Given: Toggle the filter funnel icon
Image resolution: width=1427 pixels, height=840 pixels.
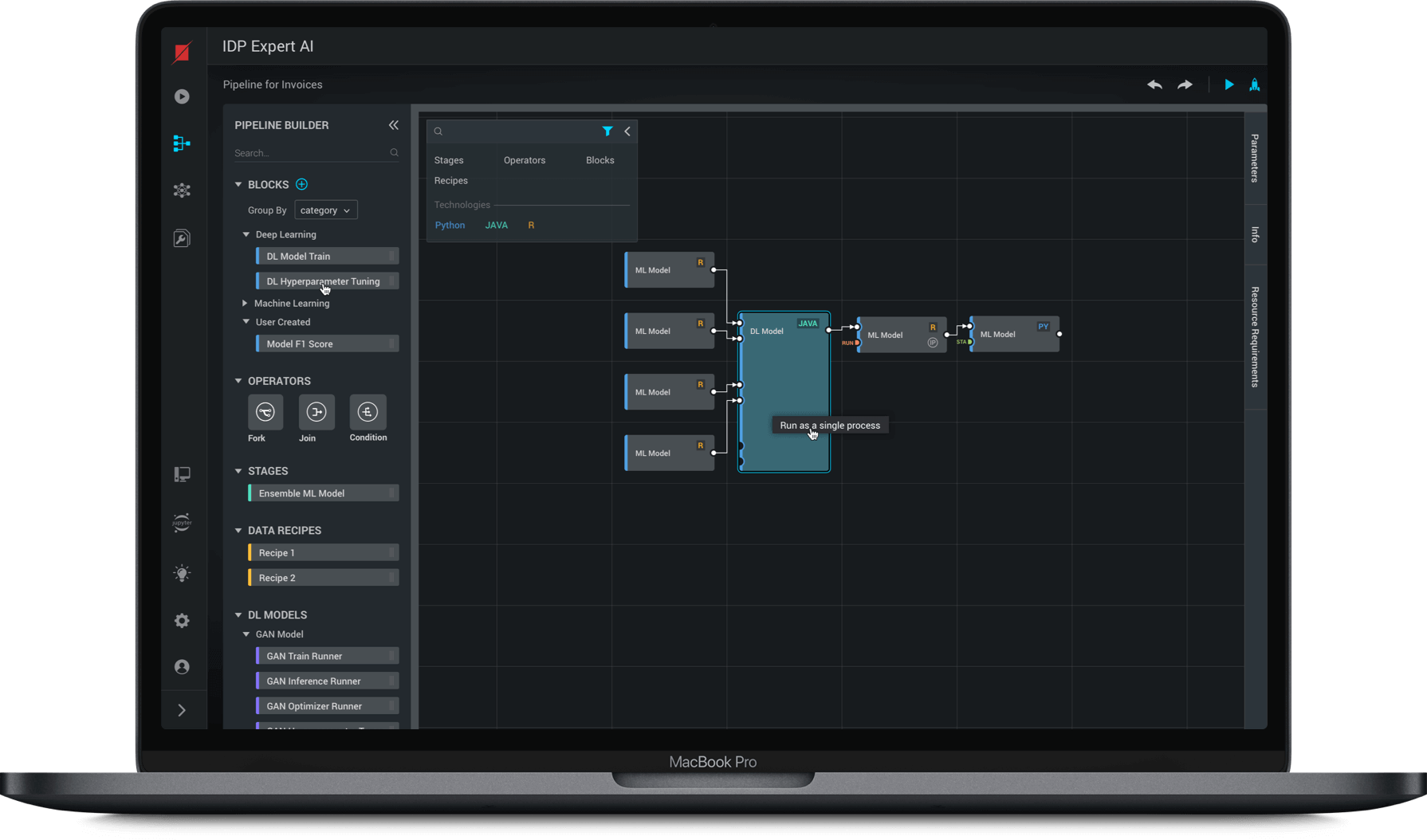Looking at the screenshot, I should click(607, 131).
